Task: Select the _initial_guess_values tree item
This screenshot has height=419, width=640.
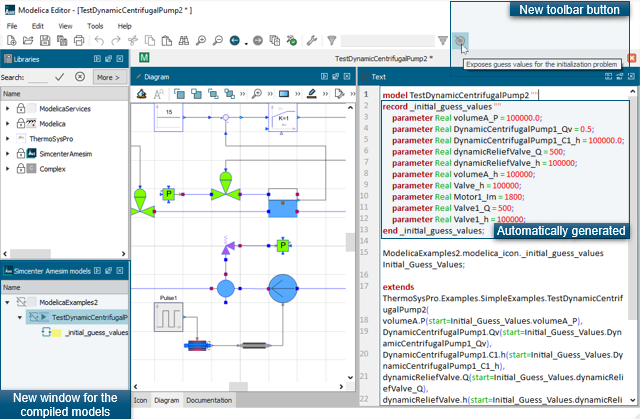Action: coord(95,332)
